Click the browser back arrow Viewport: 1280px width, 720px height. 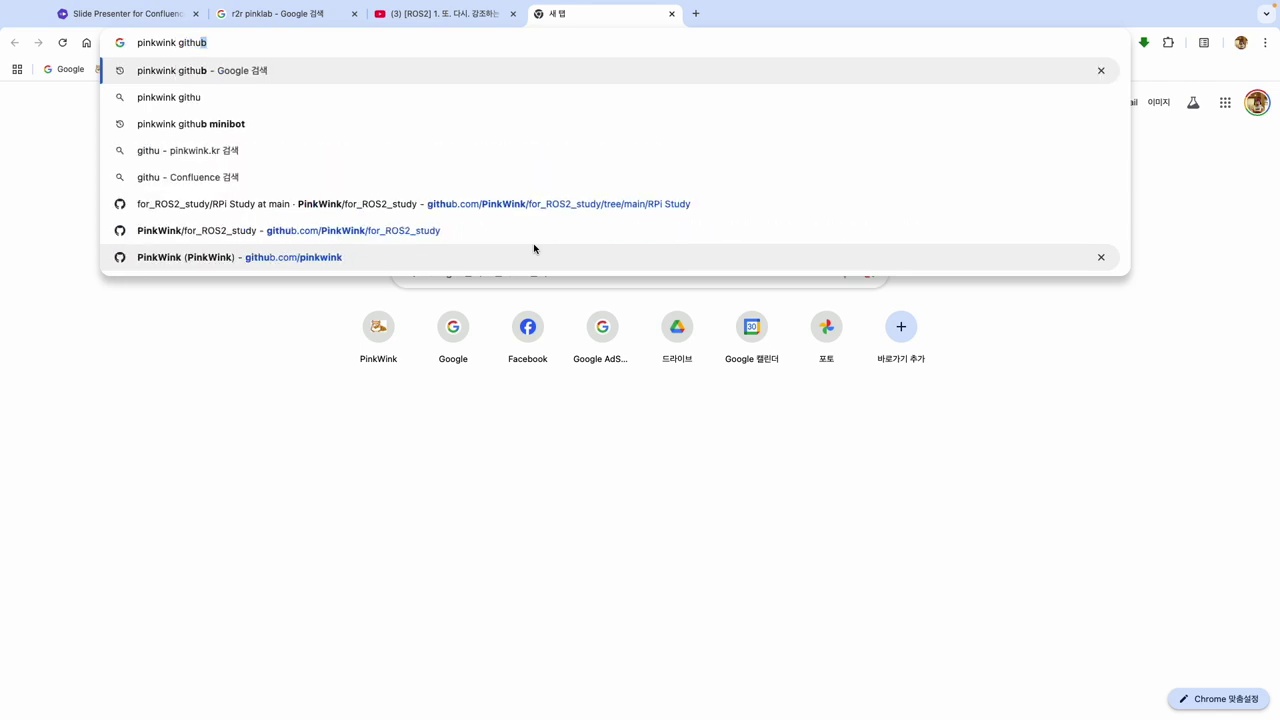(14, 43)
